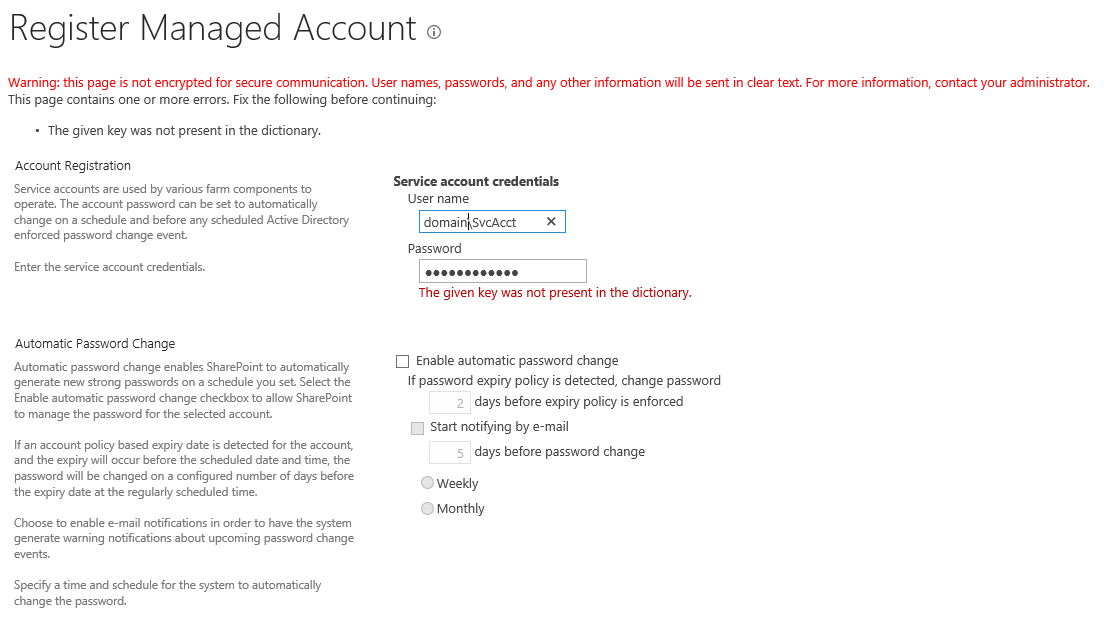Screen dimensions: 1104x623
Task: Toggle Start notifying by e-mail checkbox
Action: coord(418,428)
